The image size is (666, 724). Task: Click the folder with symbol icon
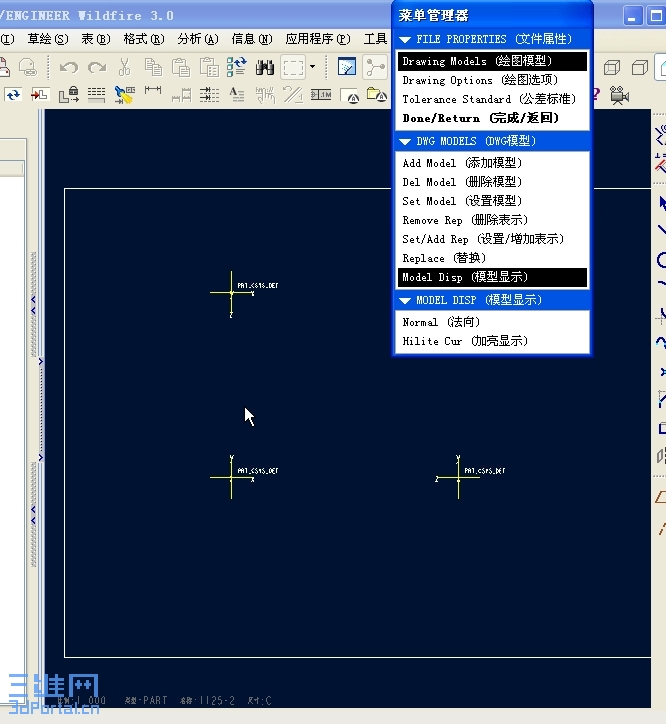(x=377, y=95)
